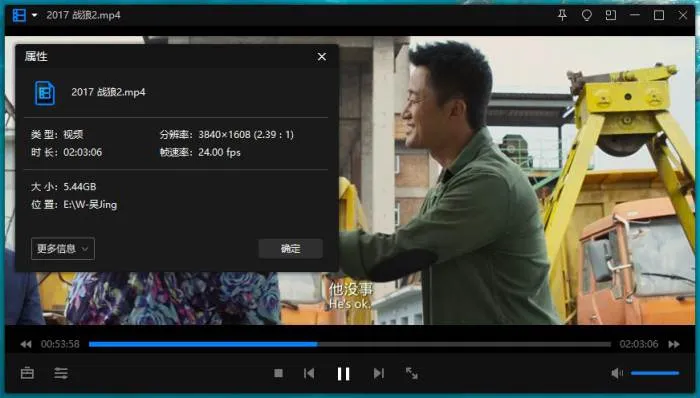Click the location path E:\W-吴Jing

pyautogui.click(x=90, y=204)
